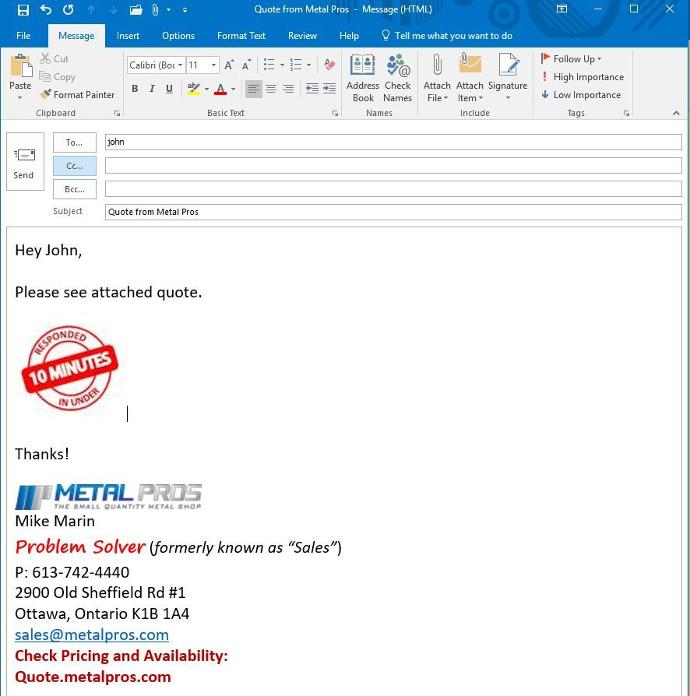Undo the last action in the title bar
The height and width of the screenshot is (696, 690).
[x=46, y=9]
